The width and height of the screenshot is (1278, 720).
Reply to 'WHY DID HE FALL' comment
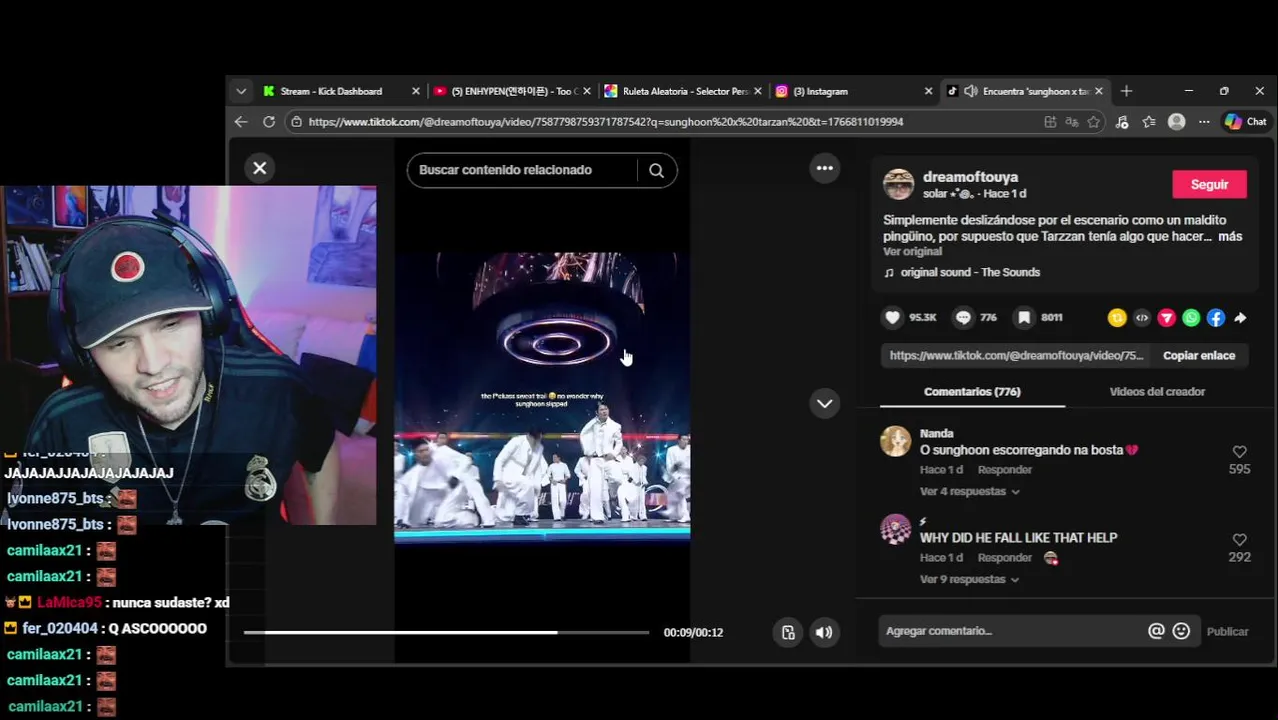[x=1005, y=558]
